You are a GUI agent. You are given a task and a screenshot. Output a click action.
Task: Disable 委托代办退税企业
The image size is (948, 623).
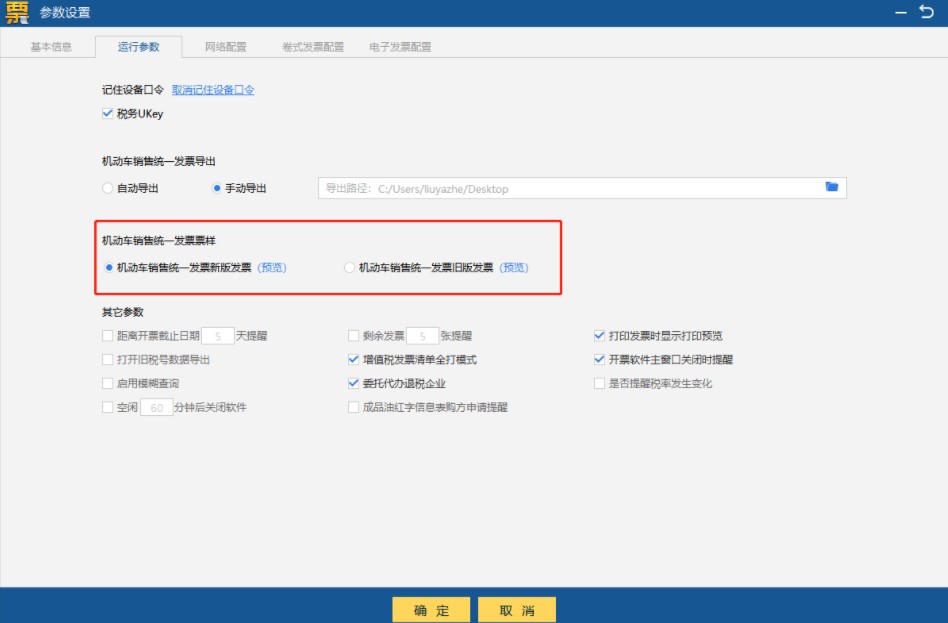pyautogui.click(x=352, y=382)
